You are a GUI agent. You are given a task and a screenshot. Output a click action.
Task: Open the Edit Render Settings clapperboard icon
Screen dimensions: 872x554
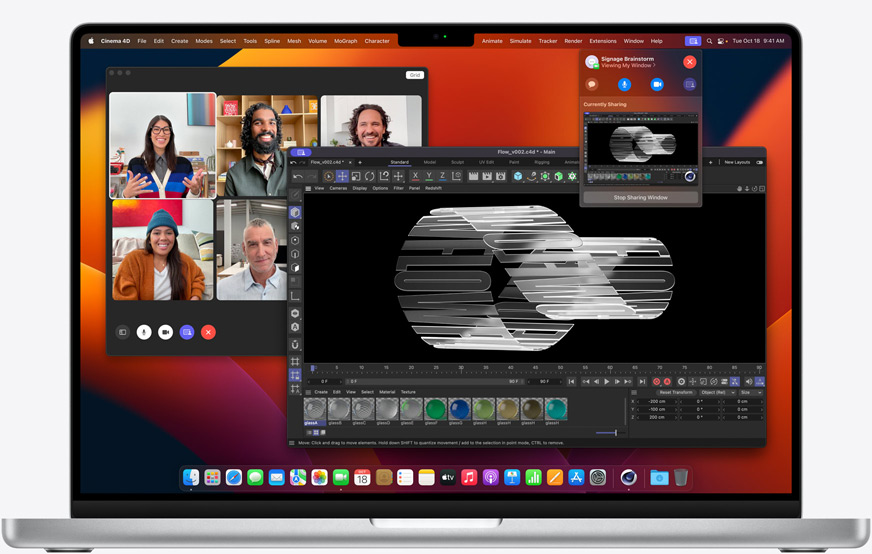[501, 176]
